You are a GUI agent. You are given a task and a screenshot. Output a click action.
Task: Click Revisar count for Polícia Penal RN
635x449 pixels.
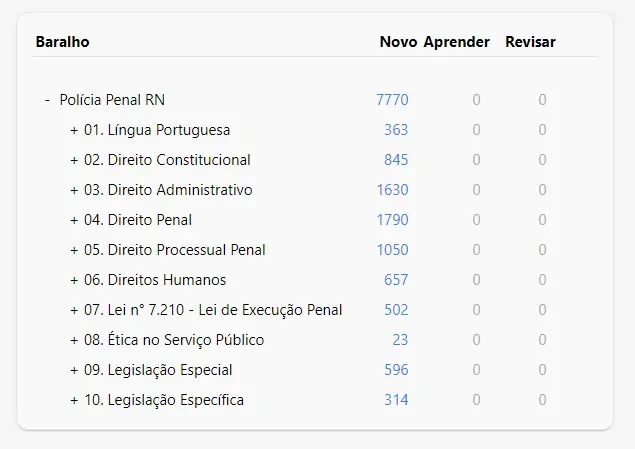(x=542, y=100)
